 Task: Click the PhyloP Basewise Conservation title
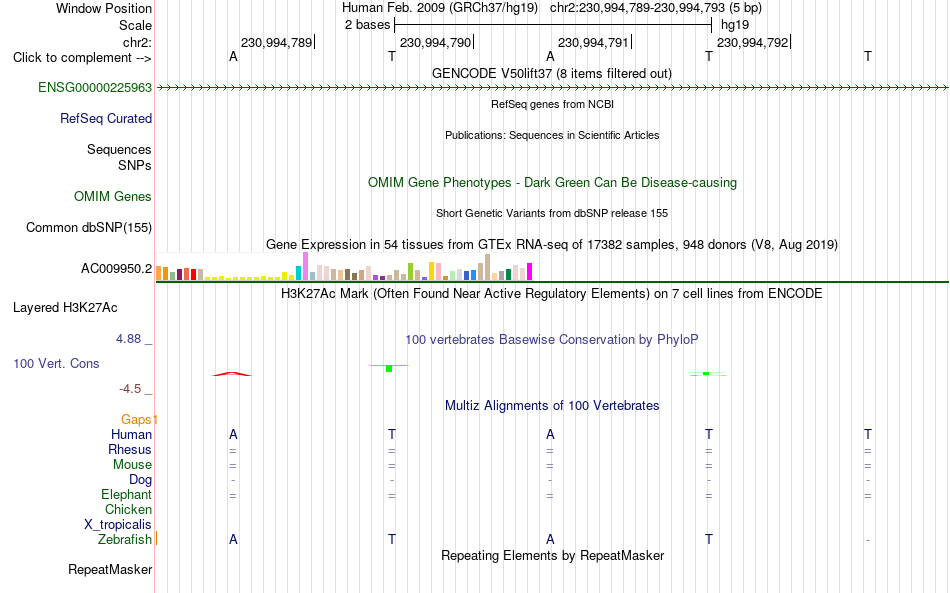click(x=551, y=340)
